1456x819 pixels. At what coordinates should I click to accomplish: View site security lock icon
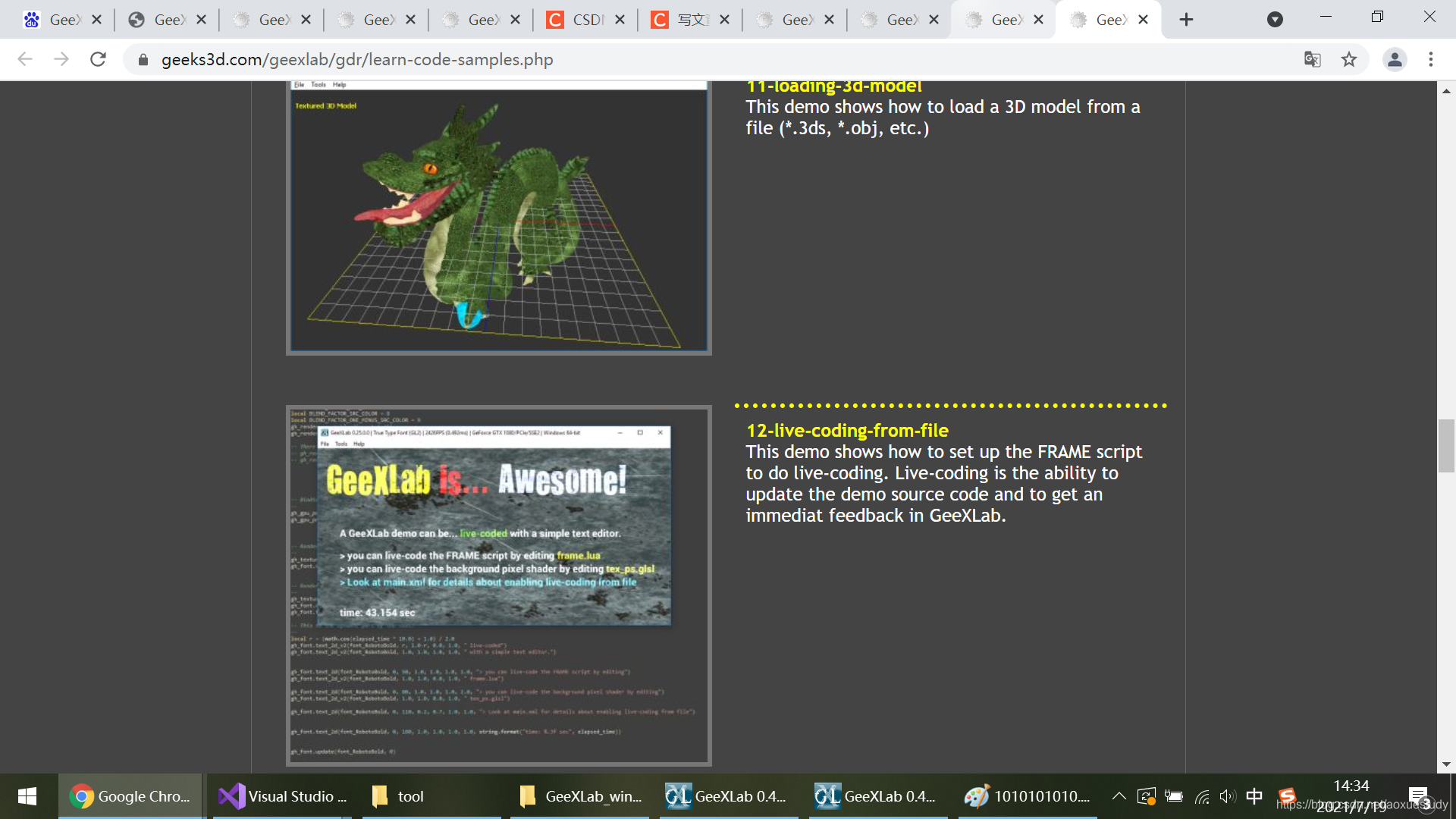(143, 59)
